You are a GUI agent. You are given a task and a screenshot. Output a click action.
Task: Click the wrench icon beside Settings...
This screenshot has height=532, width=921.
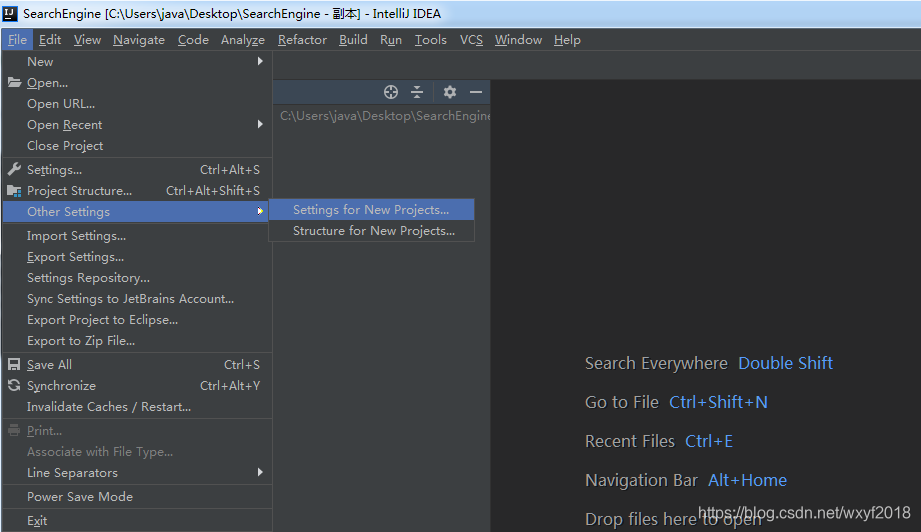(x=15, y=170)
